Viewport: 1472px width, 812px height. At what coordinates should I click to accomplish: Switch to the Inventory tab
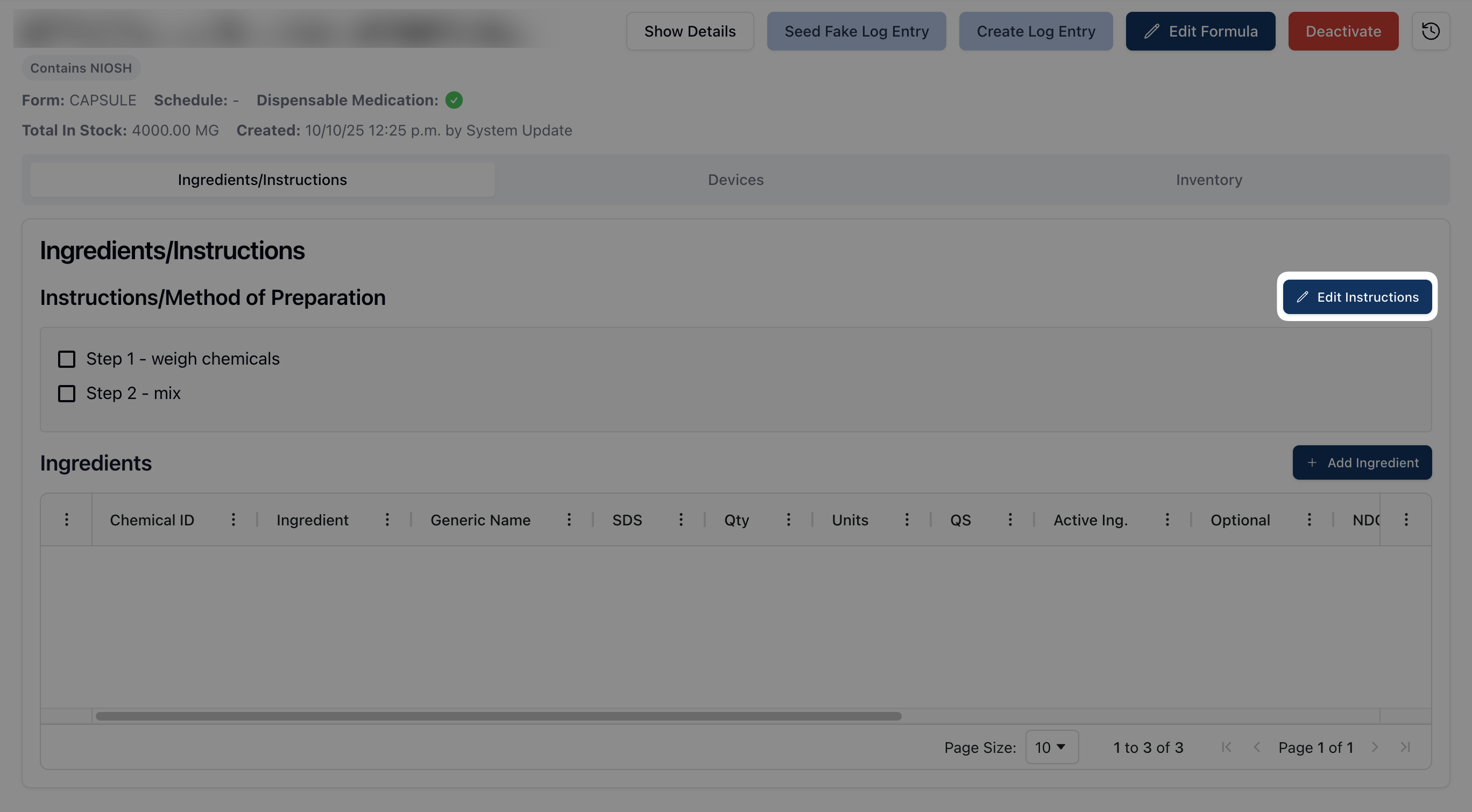1208,180
